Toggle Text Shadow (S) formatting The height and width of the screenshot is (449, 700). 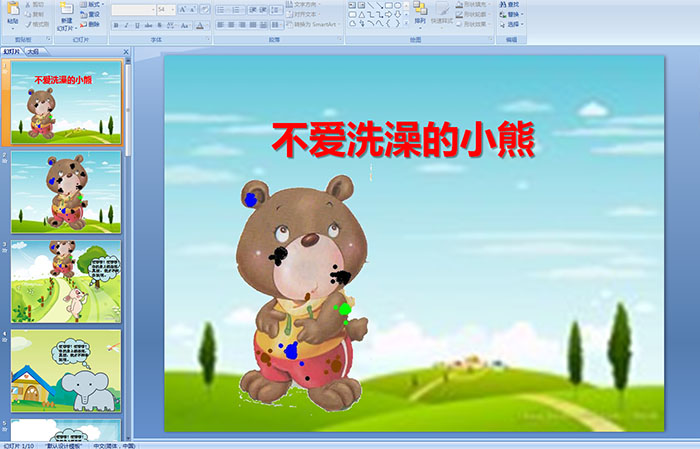[159, 25]
